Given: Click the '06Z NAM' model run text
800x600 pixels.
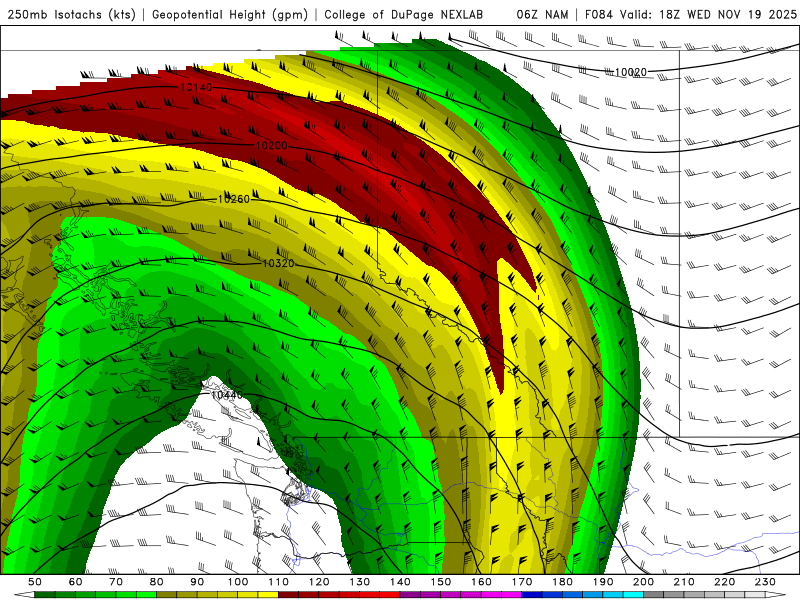Looking at the screenshot, I should [x=542, y=15].
